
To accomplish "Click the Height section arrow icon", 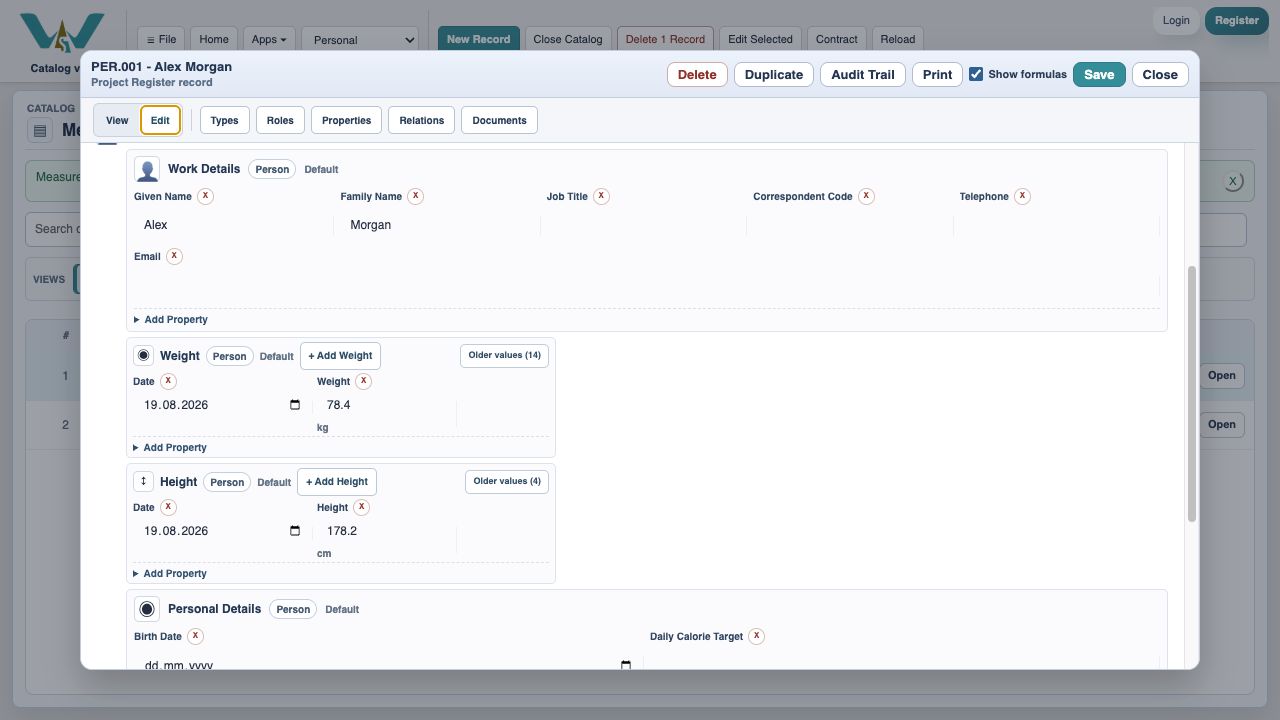I will pyautogui.click(x=143, y=481).
